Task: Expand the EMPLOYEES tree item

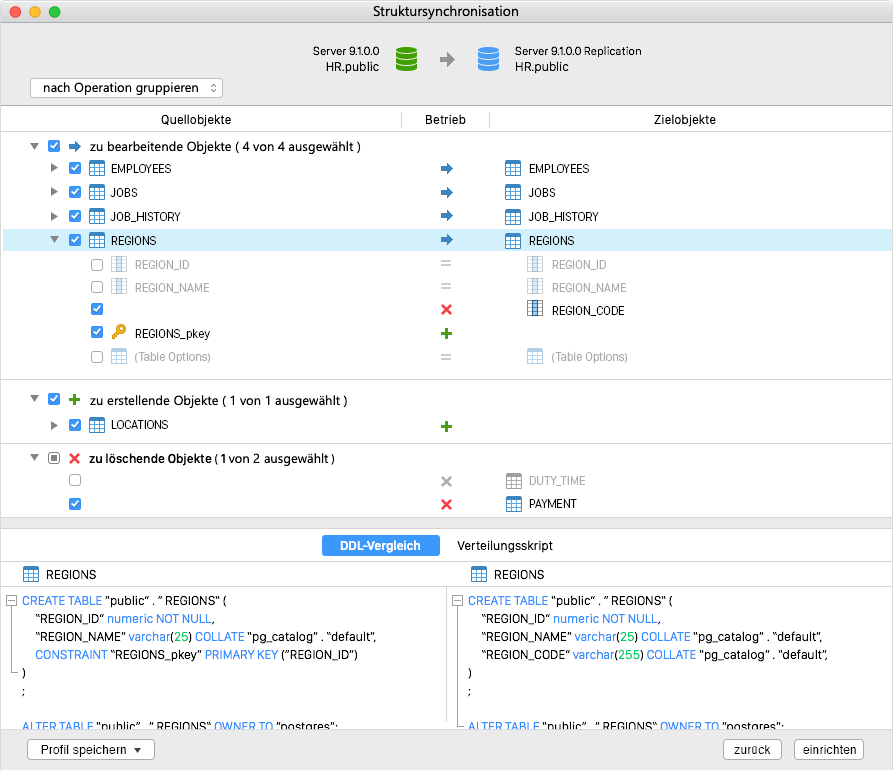Action: [55, 168]
